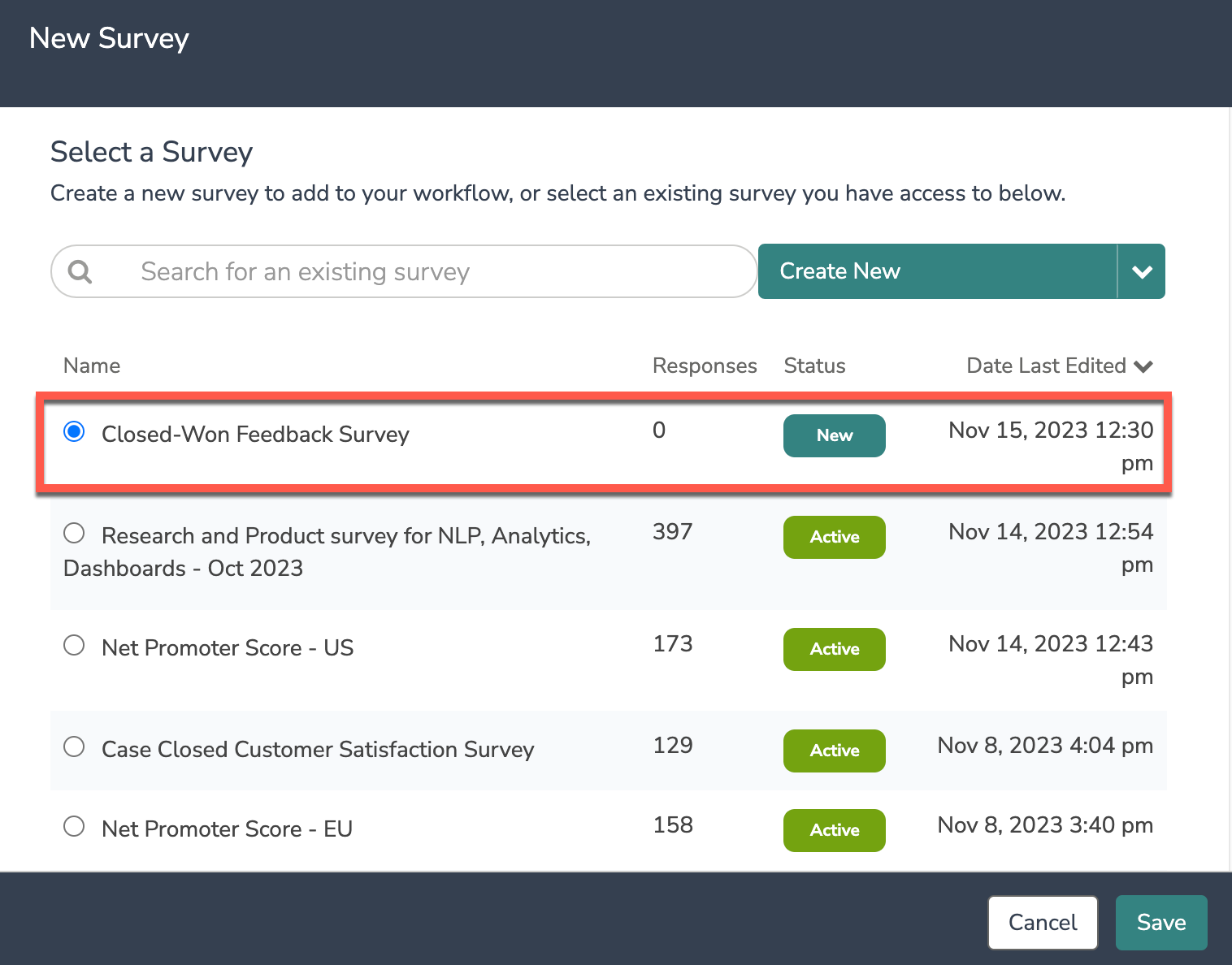Image resolution: width=1232 pixels, height=965 pixels.
Task: Sort by the Status column header
Action: 814,366
